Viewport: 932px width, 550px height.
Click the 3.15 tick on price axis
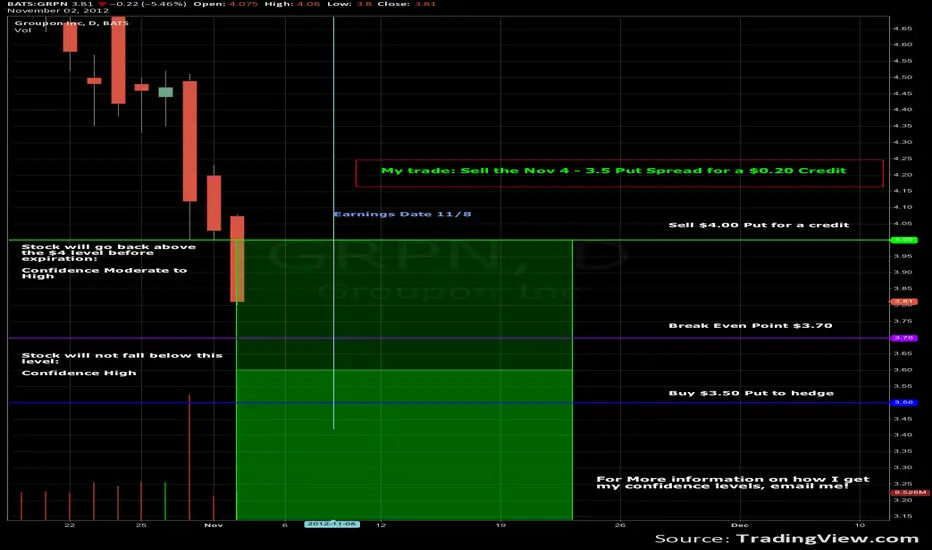[902, 516]
